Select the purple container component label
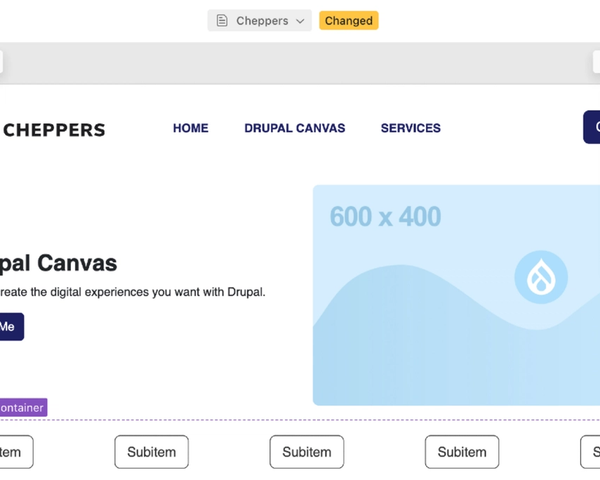Viewport: 600px width, 480px height. [x=23, y=407]
